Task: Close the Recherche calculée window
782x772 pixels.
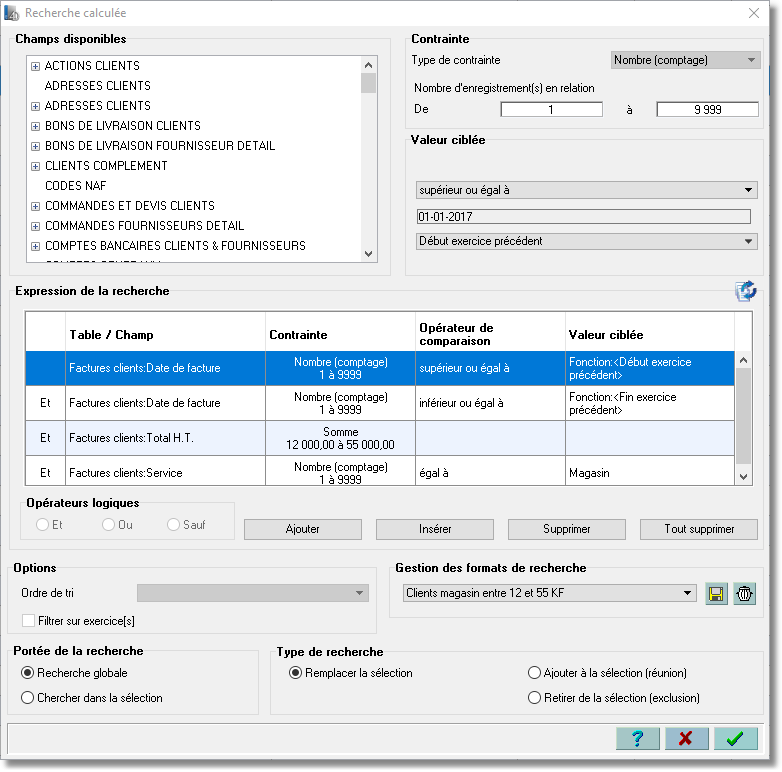Action: (754, 13)
